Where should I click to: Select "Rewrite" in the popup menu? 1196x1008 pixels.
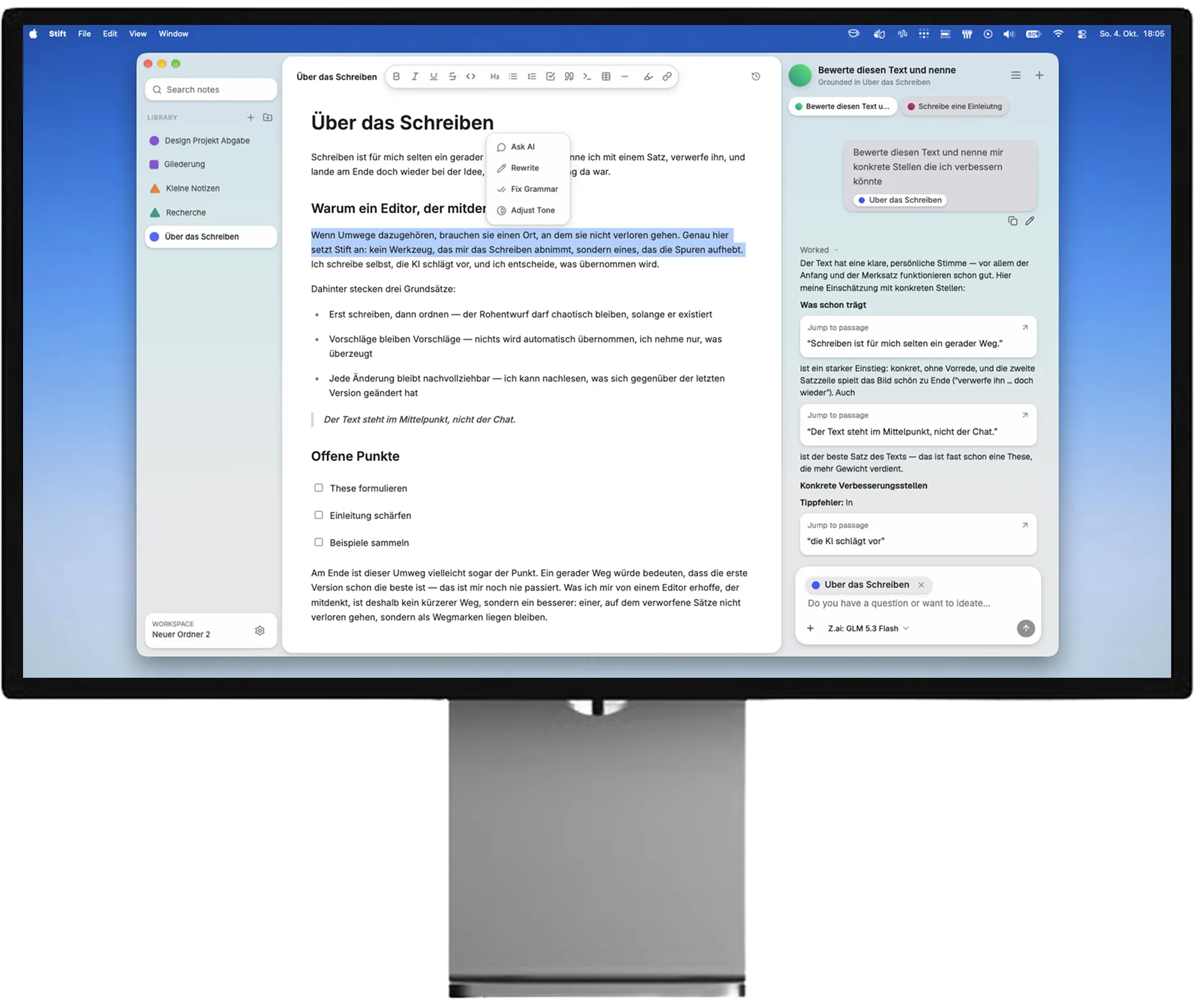click(528, 168)
